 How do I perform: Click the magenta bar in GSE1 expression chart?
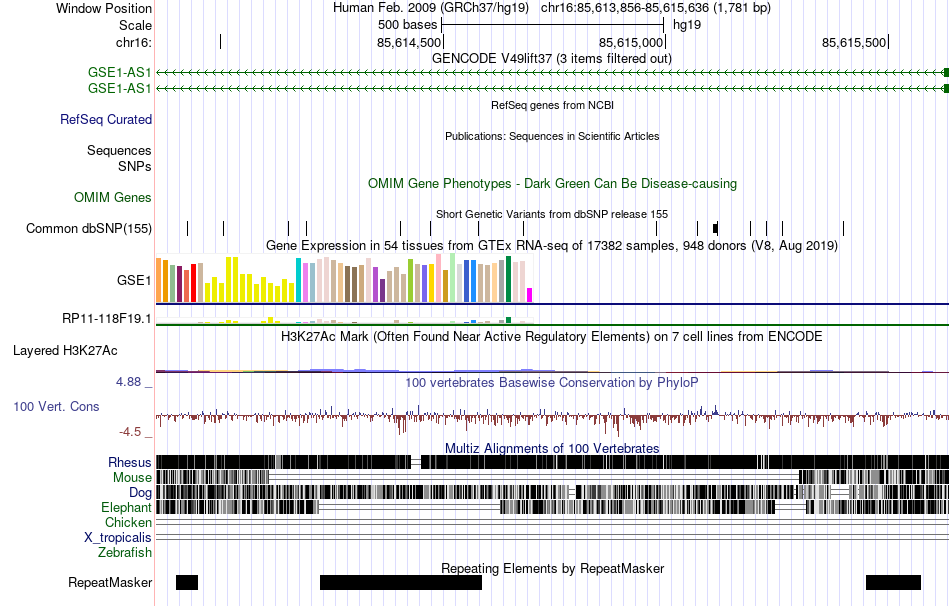530,295
